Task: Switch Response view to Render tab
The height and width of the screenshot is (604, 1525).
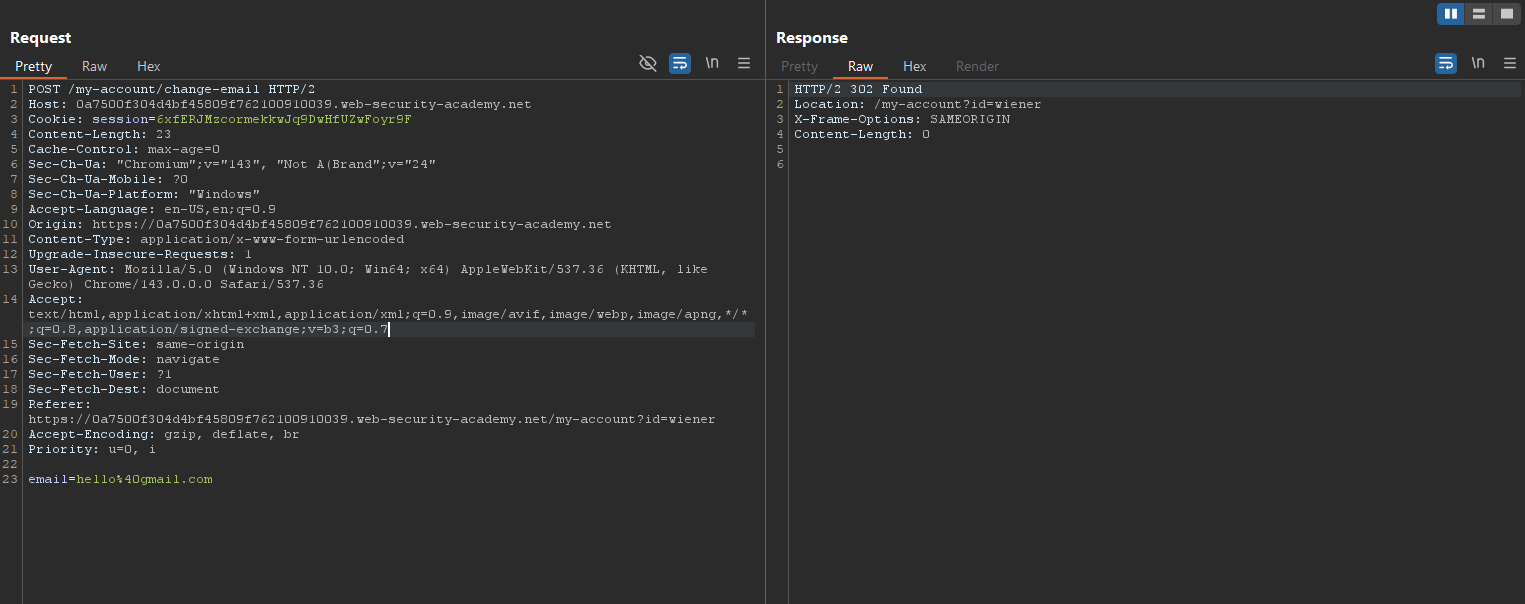Action: coord(977,66)
